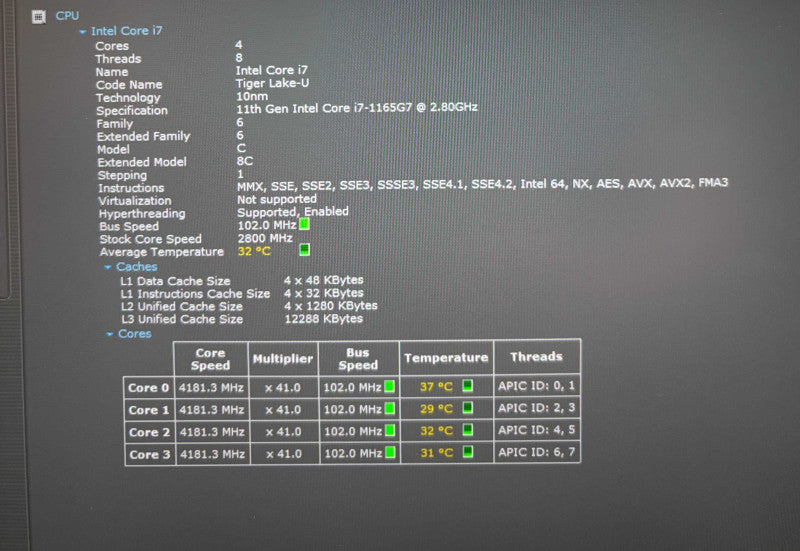This screenshot has width=800, height=551.
Task: Click Core 3 bus speed green icon
Action: [390, 453]
